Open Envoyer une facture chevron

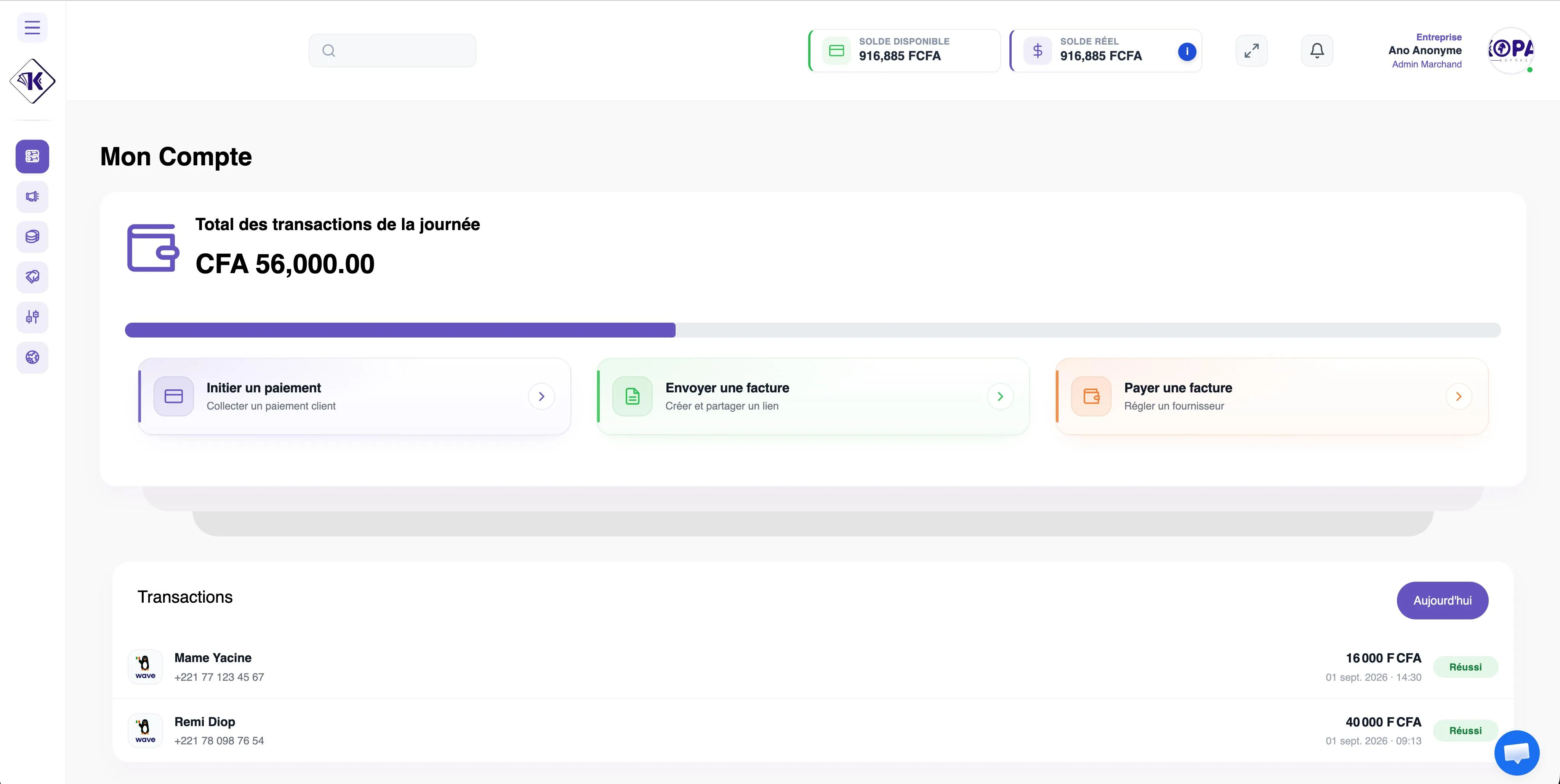coord(1001,397)
